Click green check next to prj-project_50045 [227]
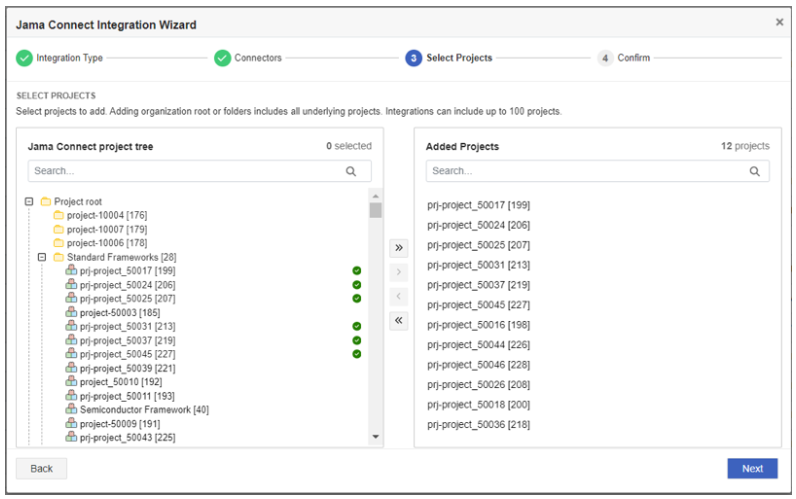Screen dimensions: 796x499 (357, 354)
